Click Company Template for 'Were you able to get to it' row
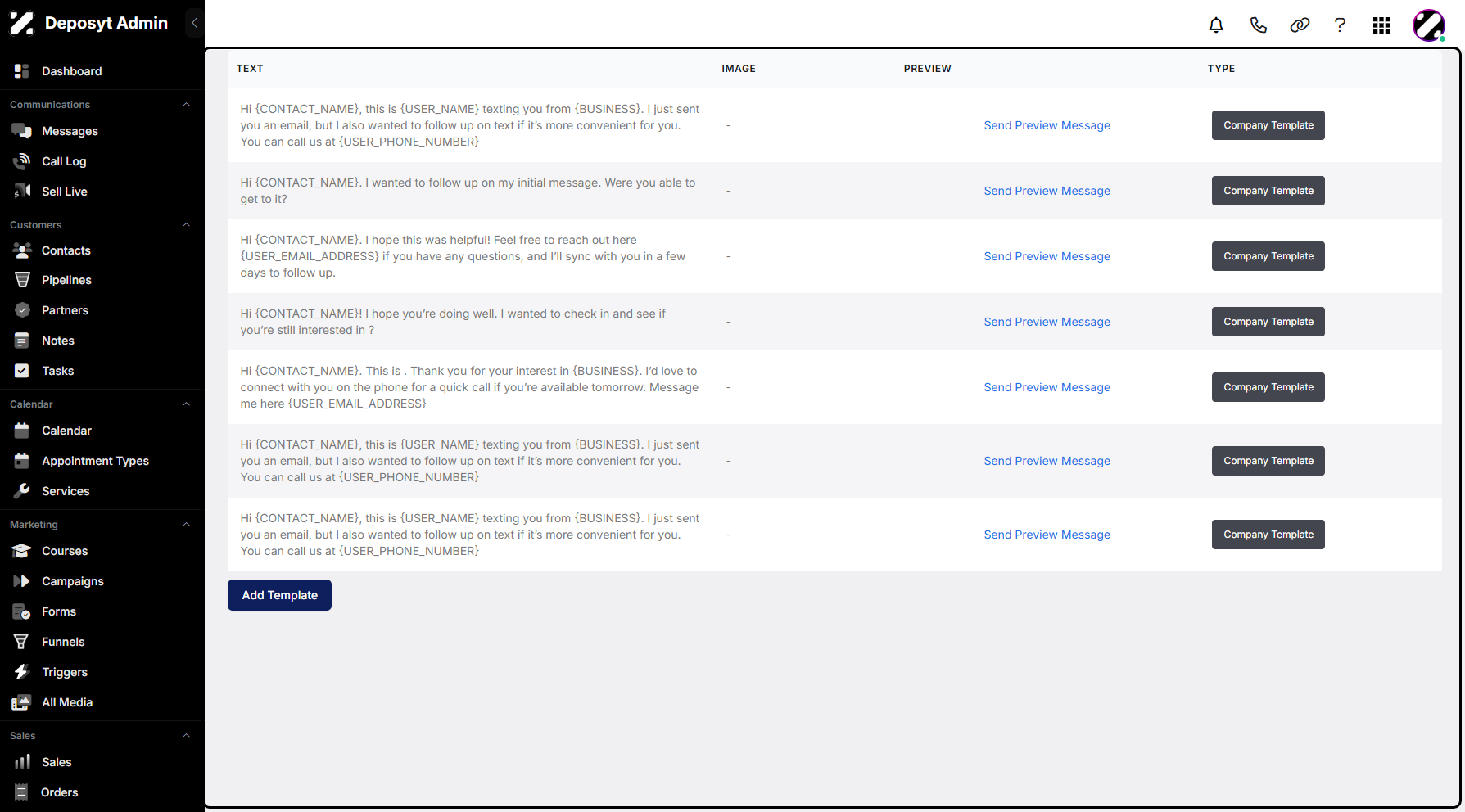 point(1268,191)
